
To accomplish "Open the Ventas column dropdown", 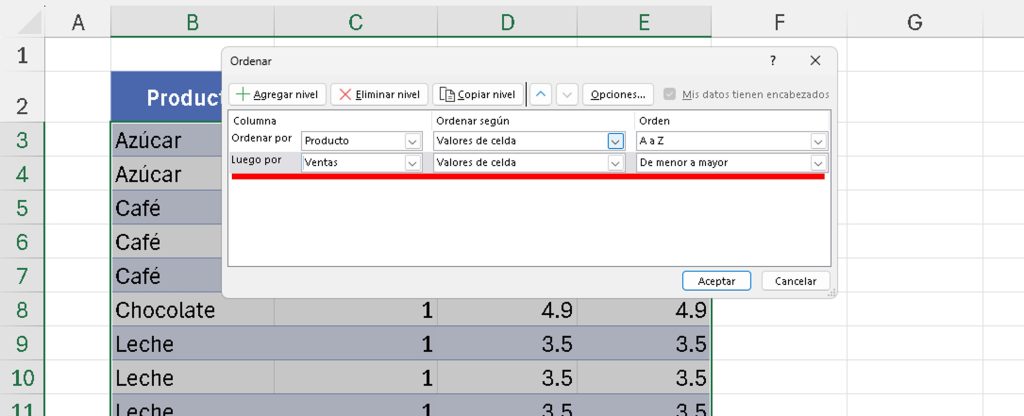I will [413, 163].
